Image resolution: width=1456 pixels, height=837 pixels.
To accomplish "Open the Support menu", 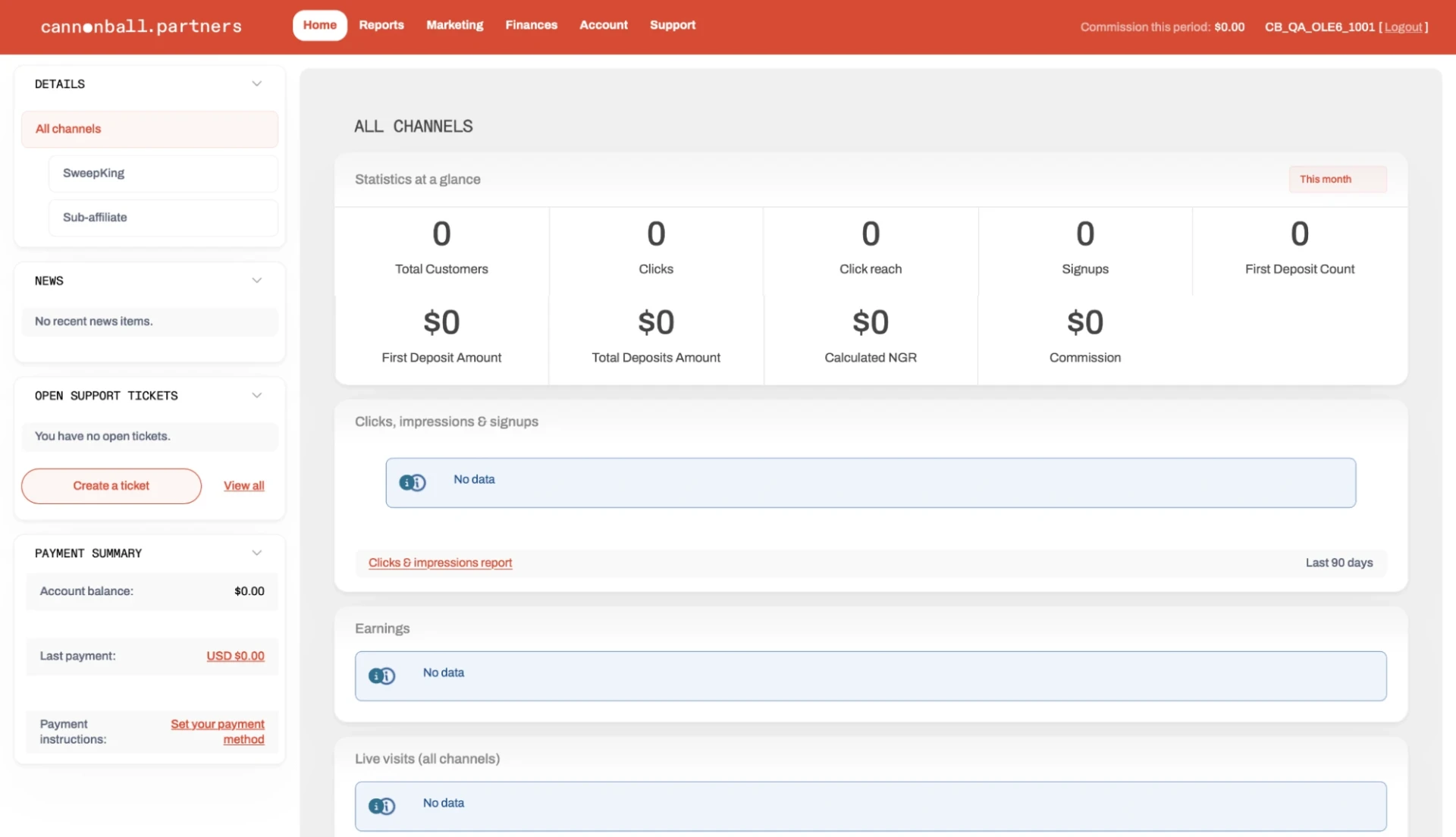I will click(672, 25).
